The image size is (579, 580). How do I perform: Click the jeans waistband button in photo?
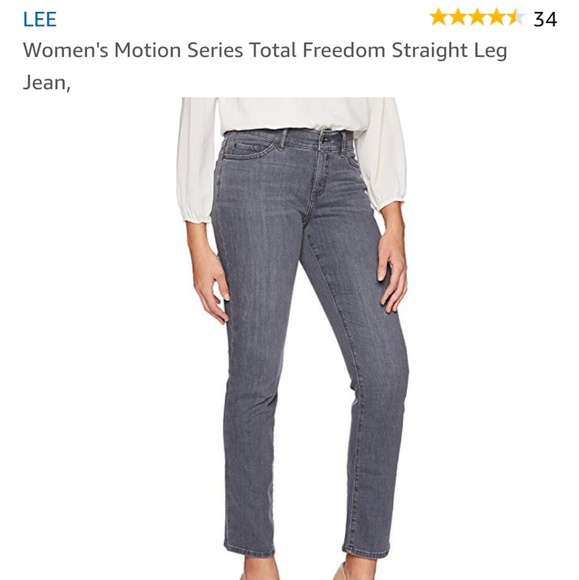(325, 139)
